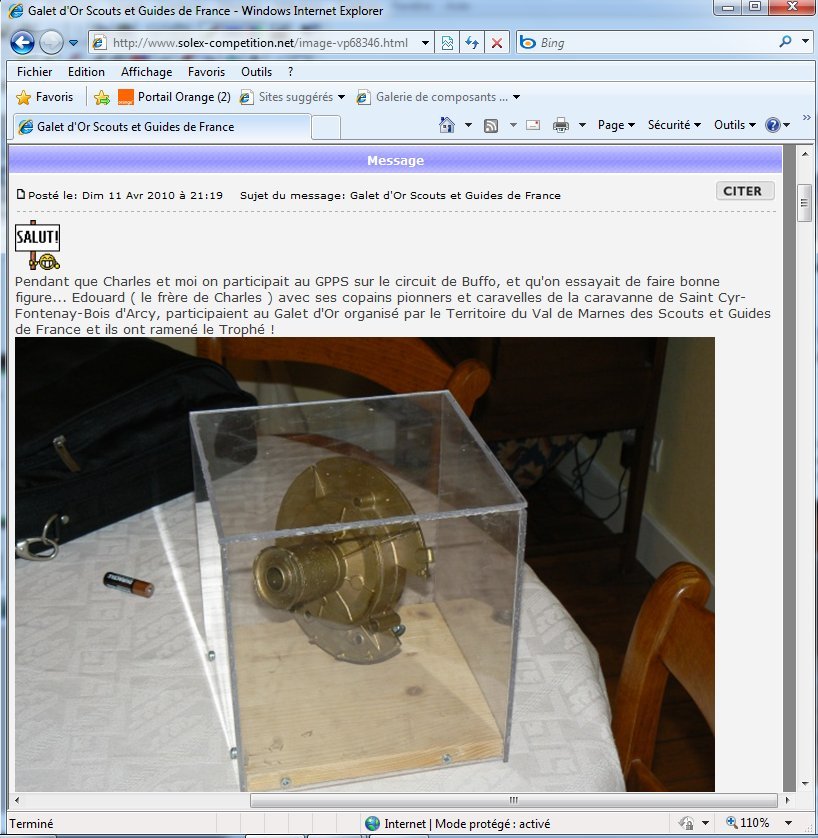Click the horizontal scroll left arrow
Image resolution: width=818 pixels, height=838 pixels.
click(x=17, y=800)
